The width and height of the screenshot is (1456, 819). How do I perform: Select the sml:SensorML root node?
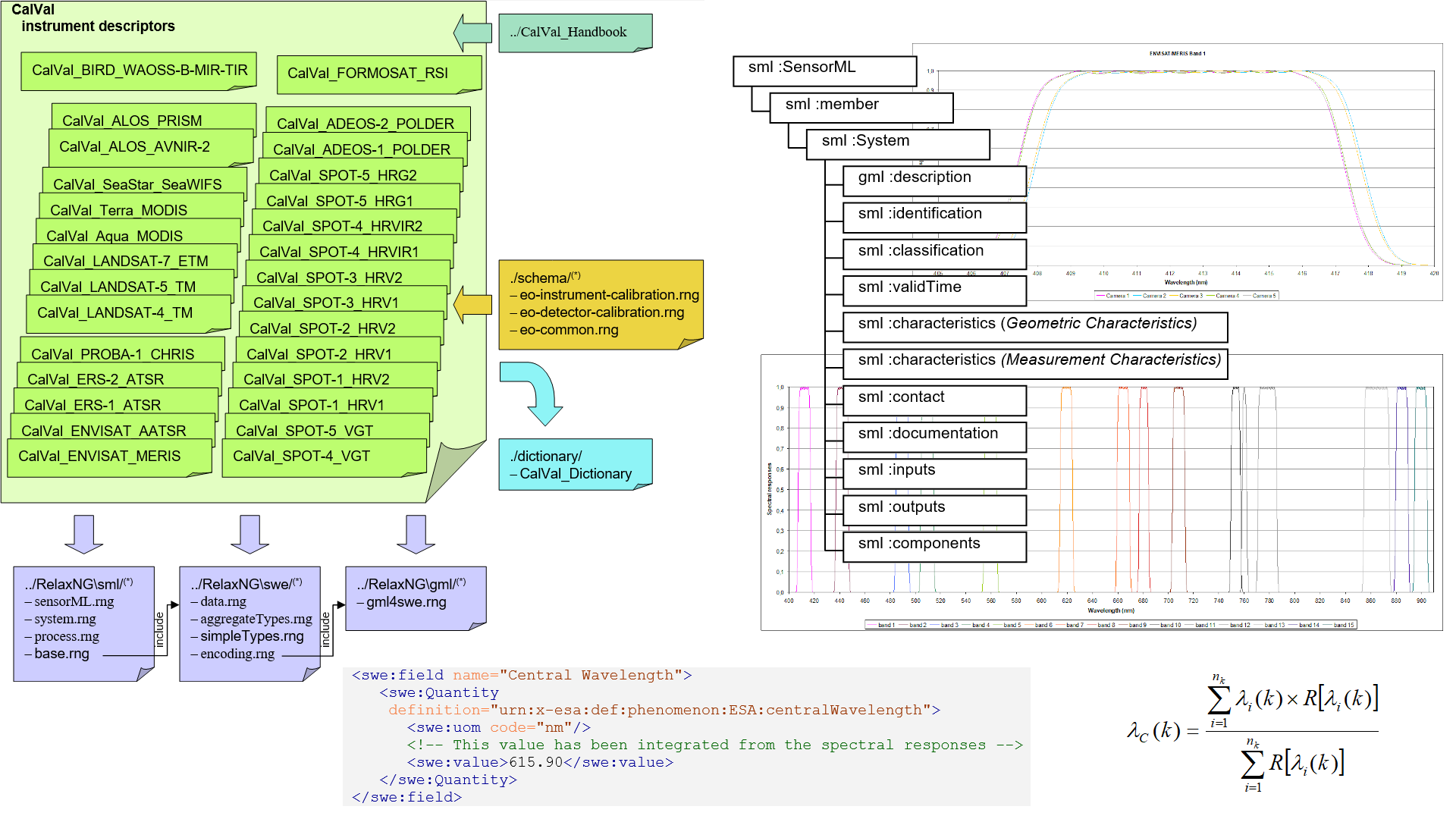(825, 71)
